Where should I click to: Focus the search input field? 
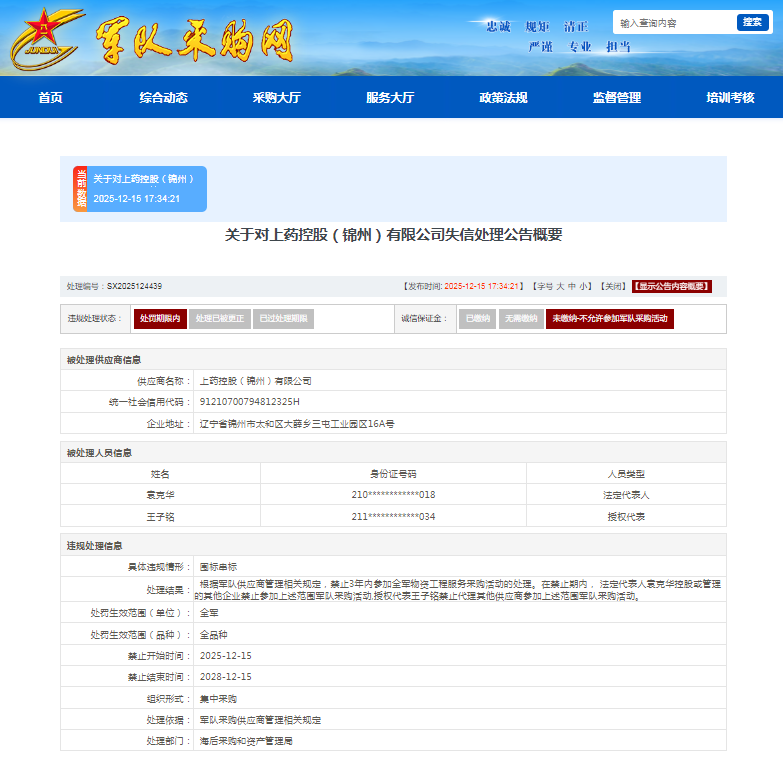pos(675,23)
